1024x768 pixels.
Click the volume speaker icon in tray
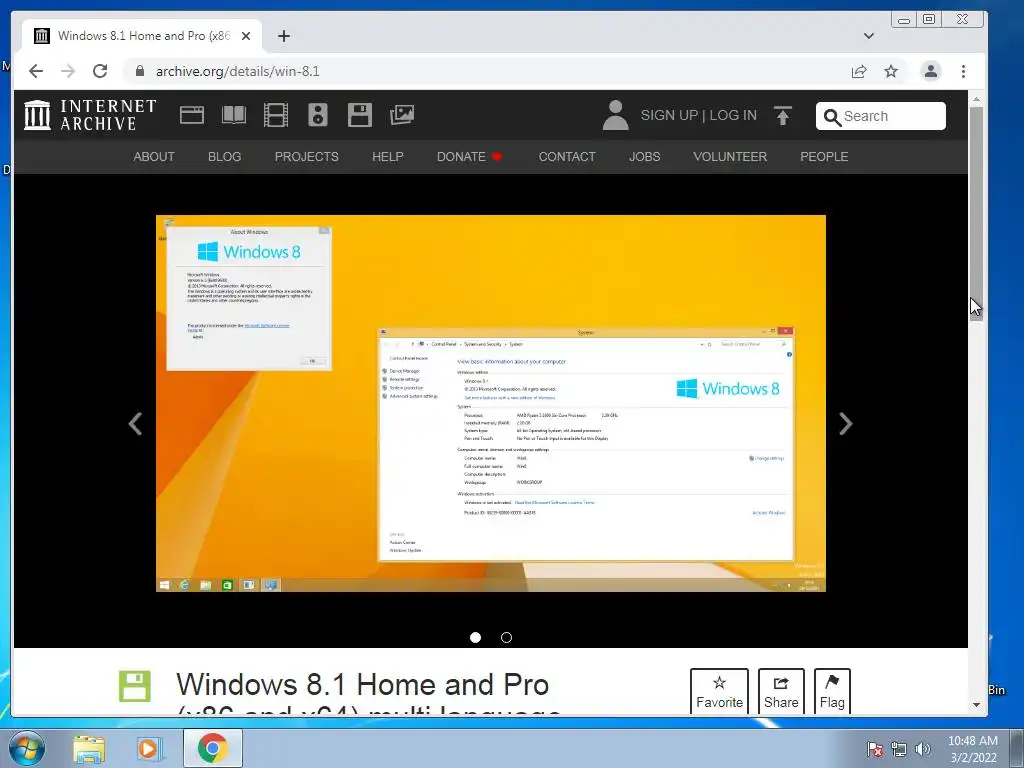[x=922, y=749]
